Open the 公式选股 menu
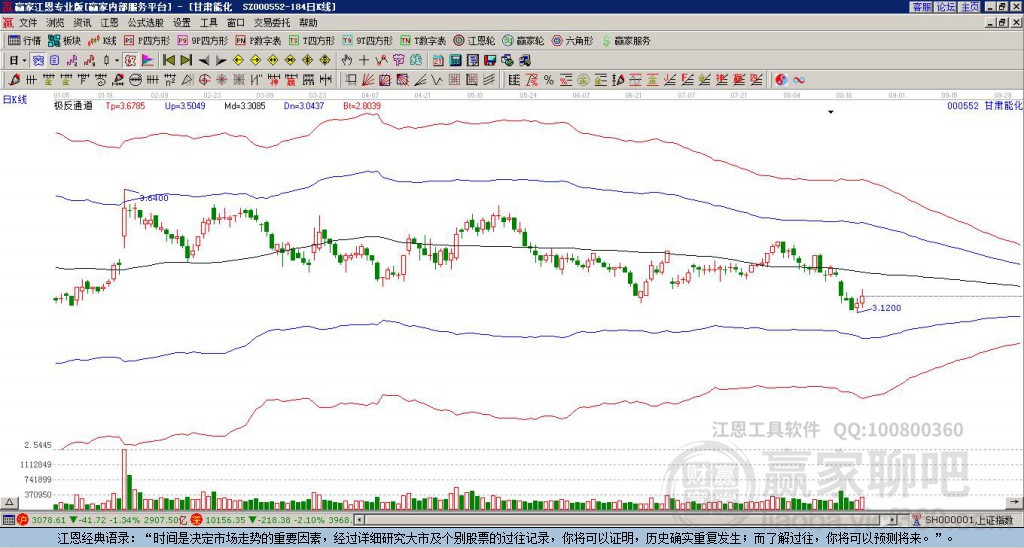The image size is (1024, 548). 145,23
